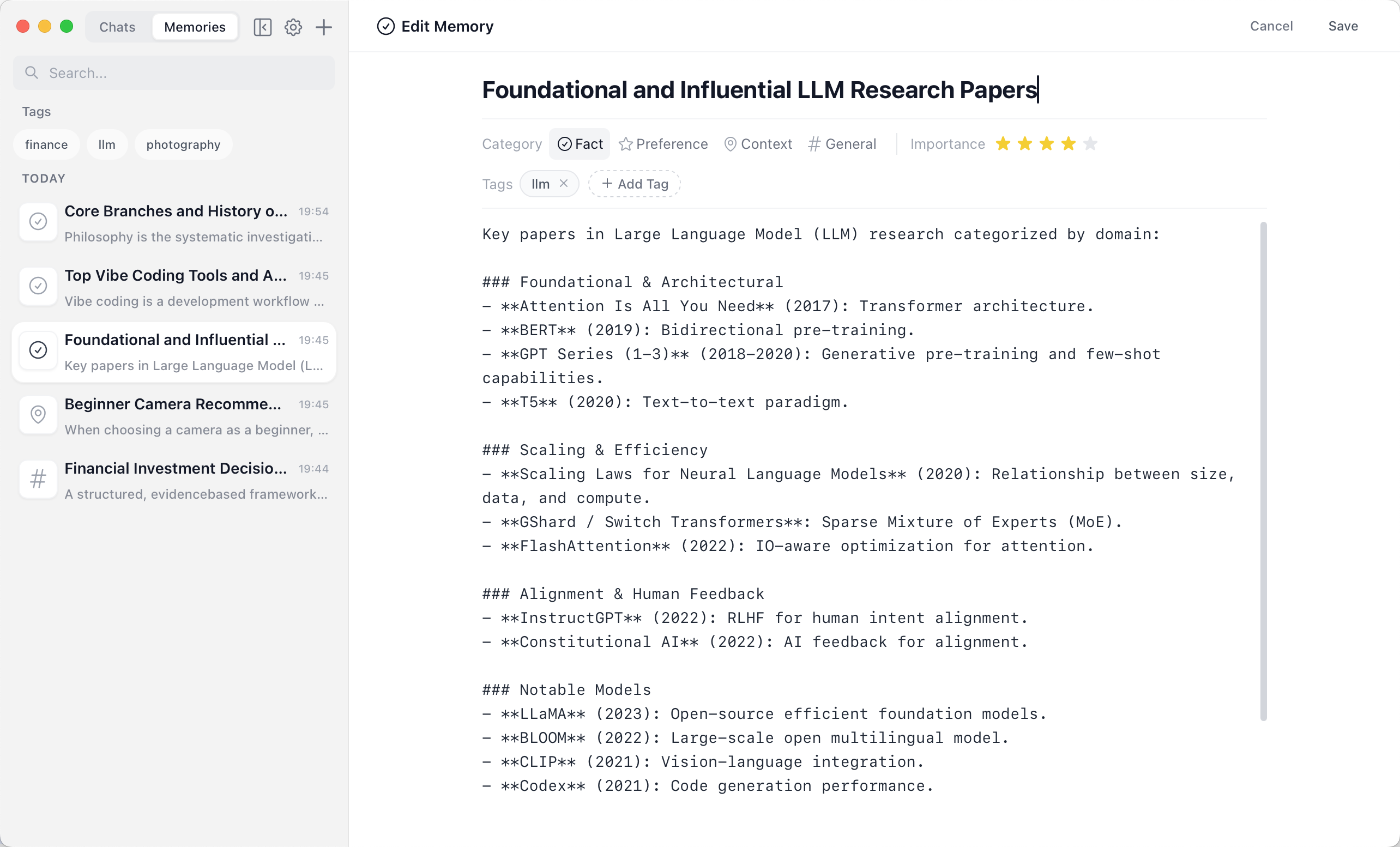Click Add Tag button

tap(634, 184)
